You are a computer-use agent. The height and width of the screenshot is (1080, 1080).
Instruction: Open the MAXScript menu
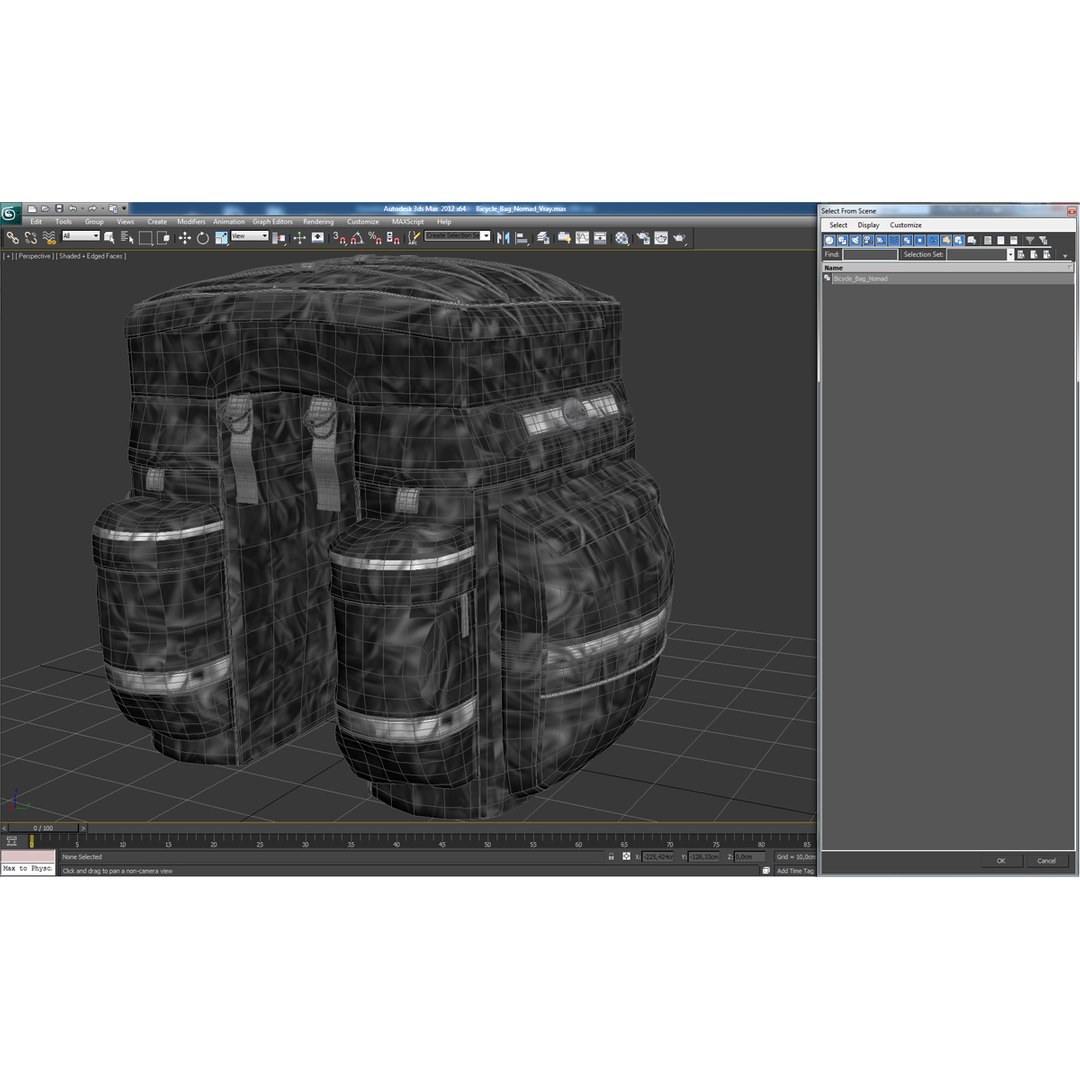pos(408,222)
